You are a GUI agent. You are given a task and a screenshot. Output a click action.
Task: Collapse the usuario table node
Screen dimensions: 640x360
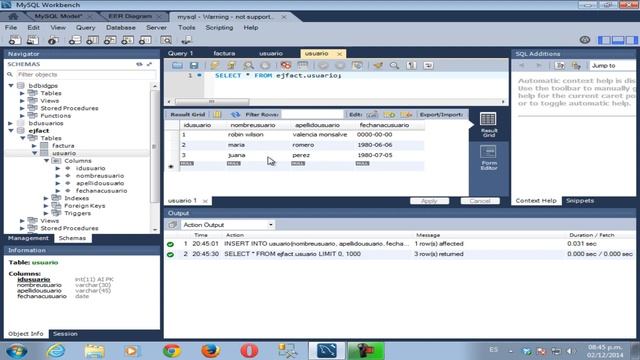click(x=34, y=153)
